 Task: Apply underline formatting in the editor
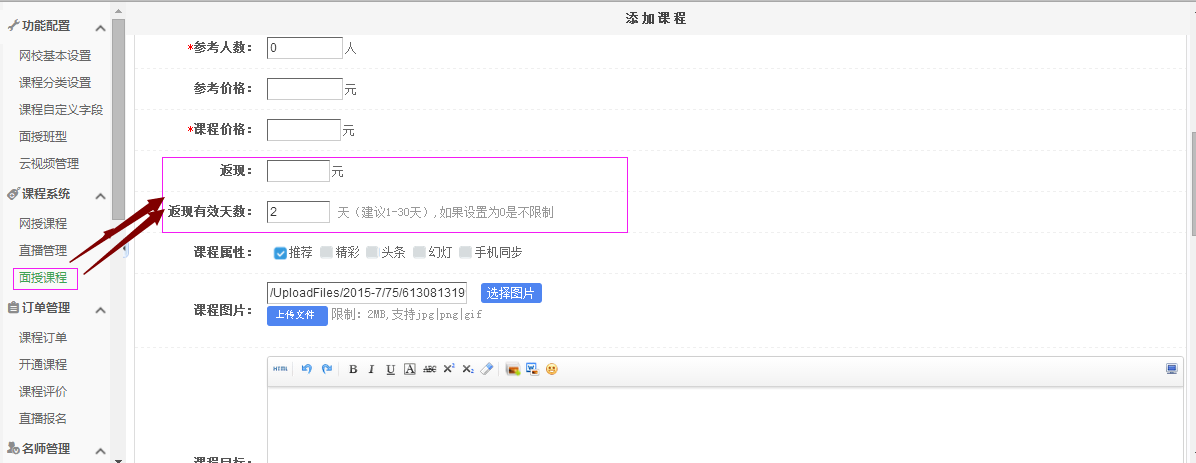point(390,369)
